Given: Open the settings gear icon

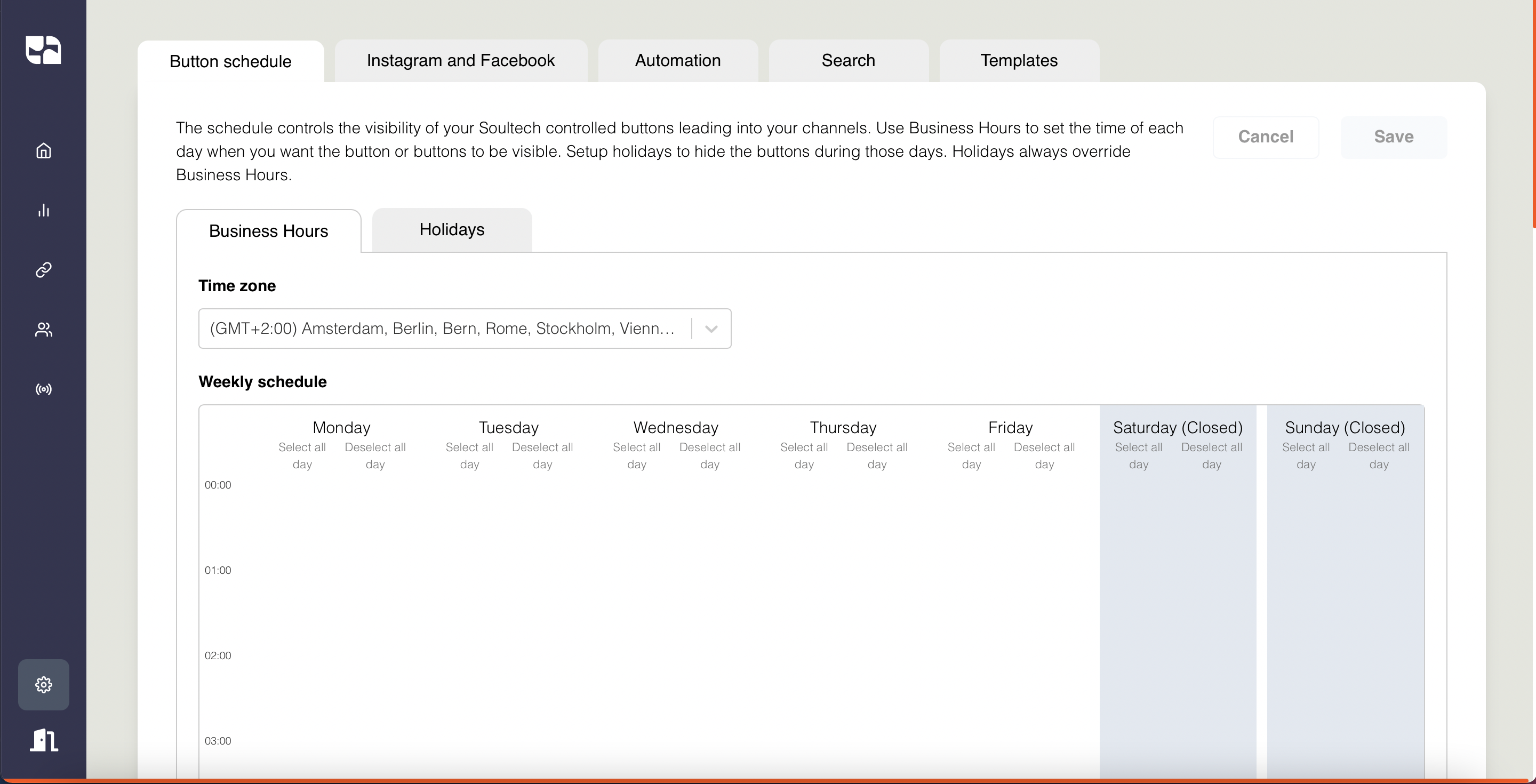Looking at the screenshot, I should tap(44, 684).
